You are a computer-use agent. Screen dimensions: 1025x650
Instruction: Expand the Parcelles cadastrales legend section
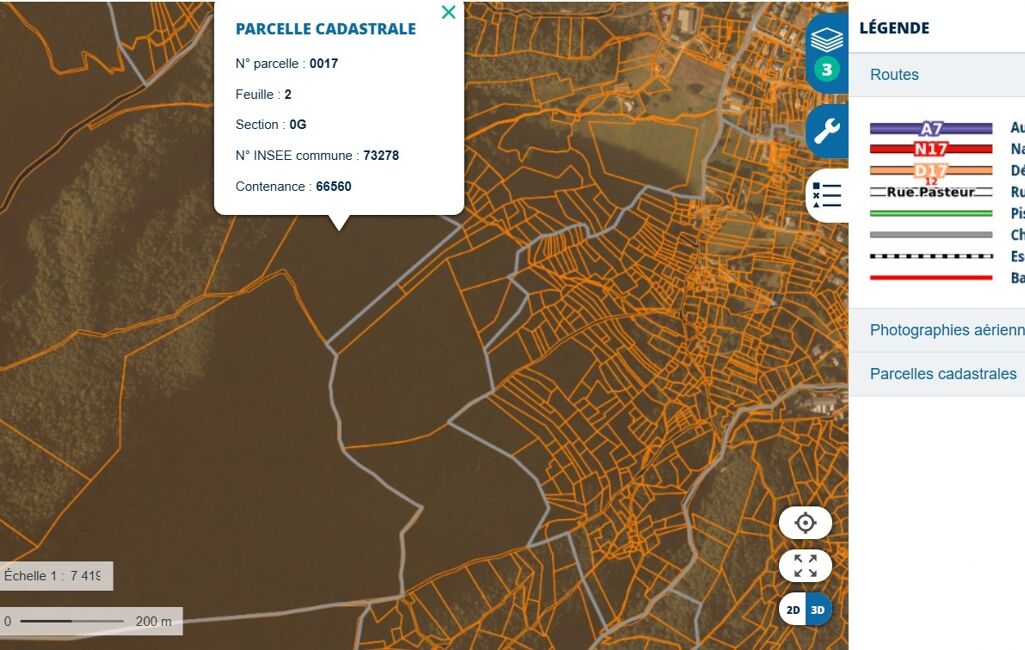942,374
